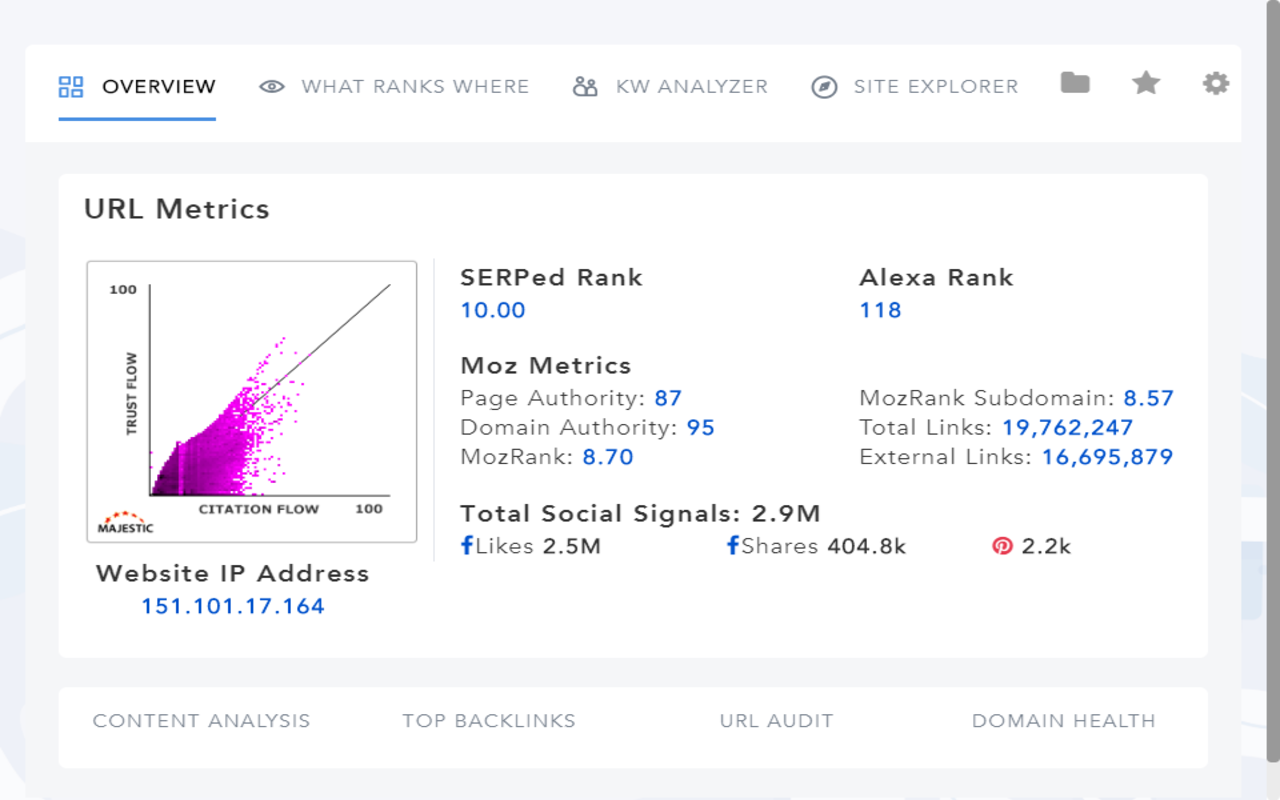Open the Top Backlinks section
The image size is (1280, 800).
click(489, 721)
